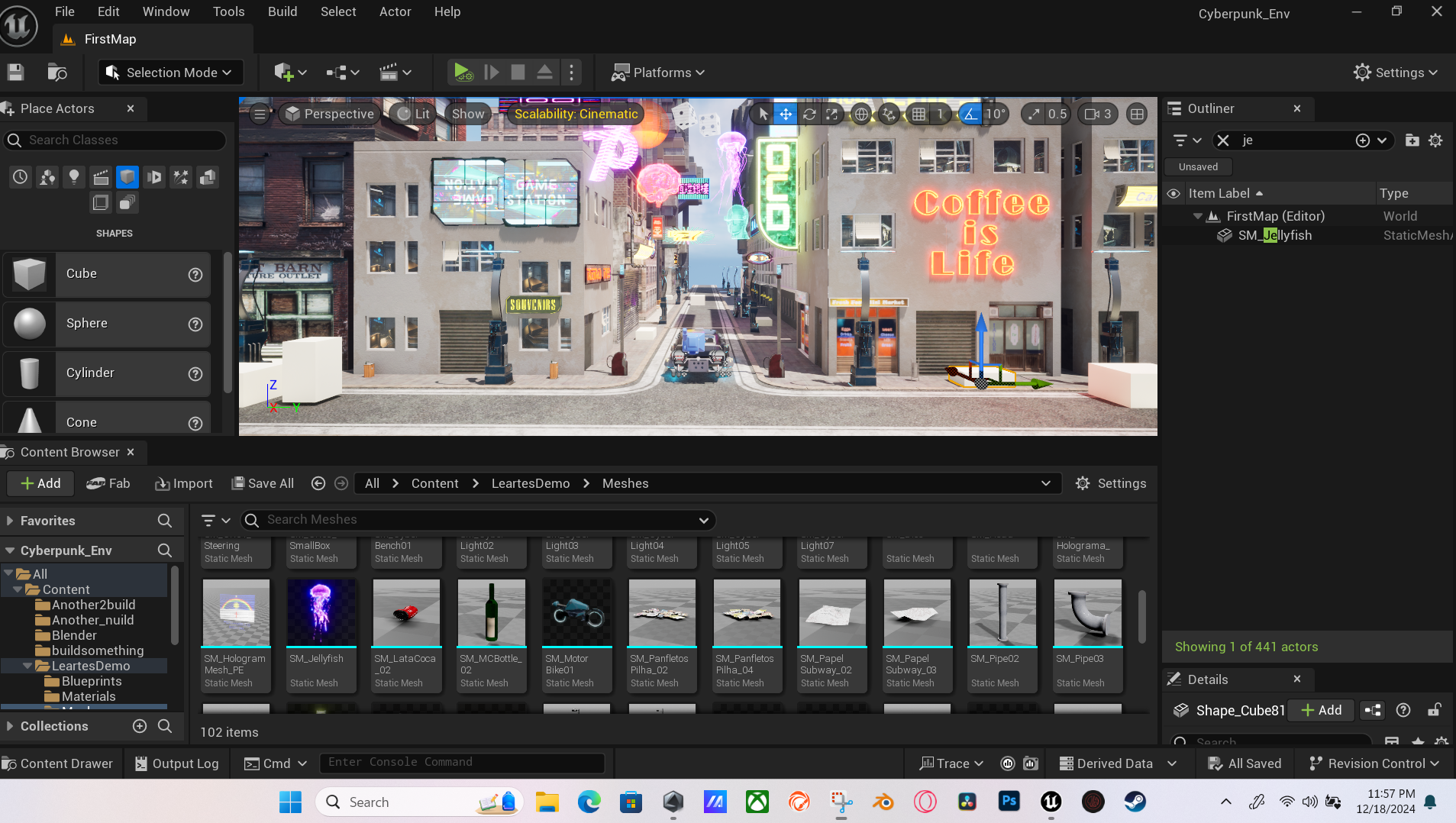Open the Basic shapes category icon

click(128, 177)
